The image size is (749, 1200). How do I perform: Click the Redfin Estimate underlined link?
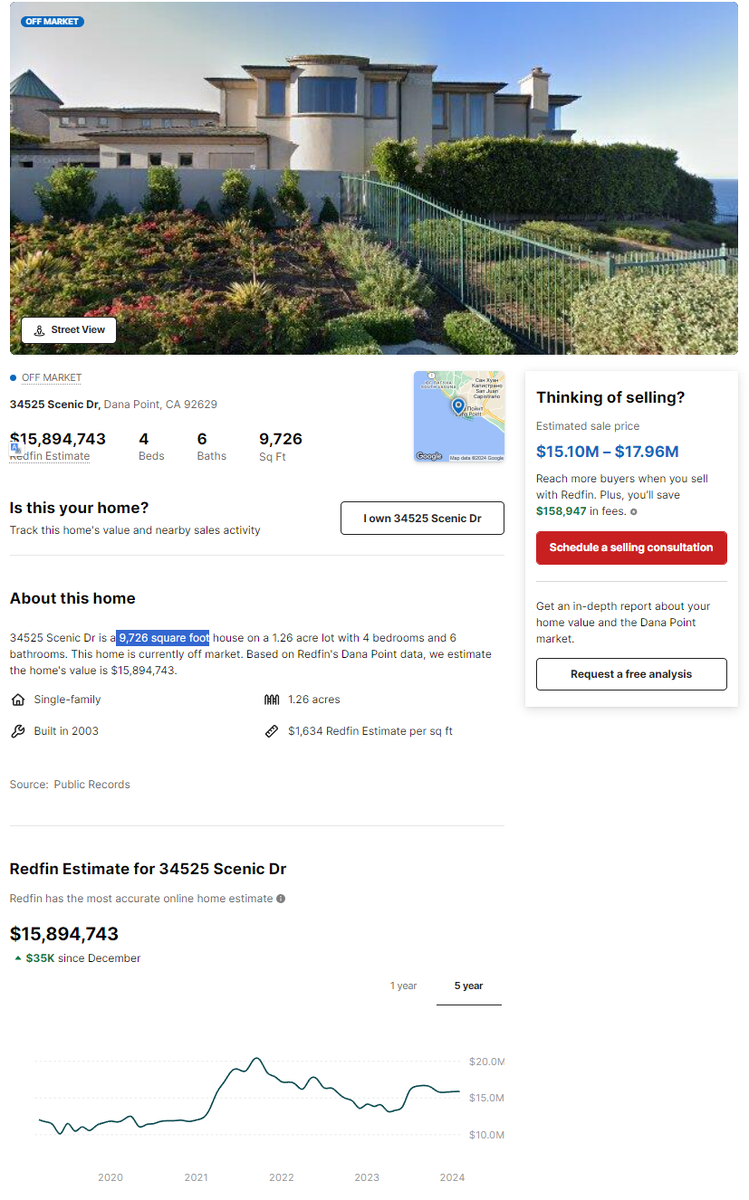click(50, 456)
